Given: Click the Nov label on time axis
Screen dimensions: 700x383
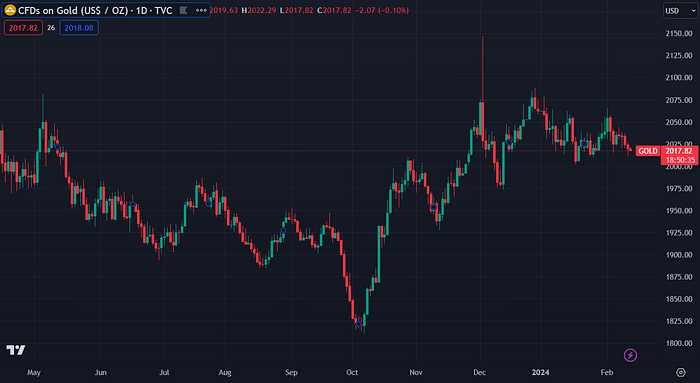Looking at the screenshot, I should click(x=416, y=372).
